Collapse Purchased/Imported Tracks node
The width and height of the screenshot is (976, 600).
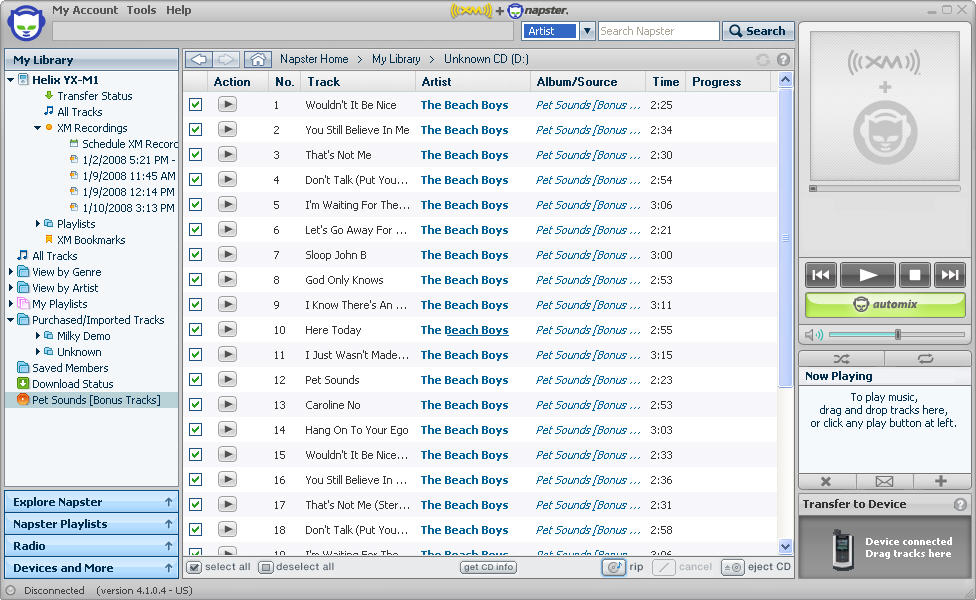(11, 320)
